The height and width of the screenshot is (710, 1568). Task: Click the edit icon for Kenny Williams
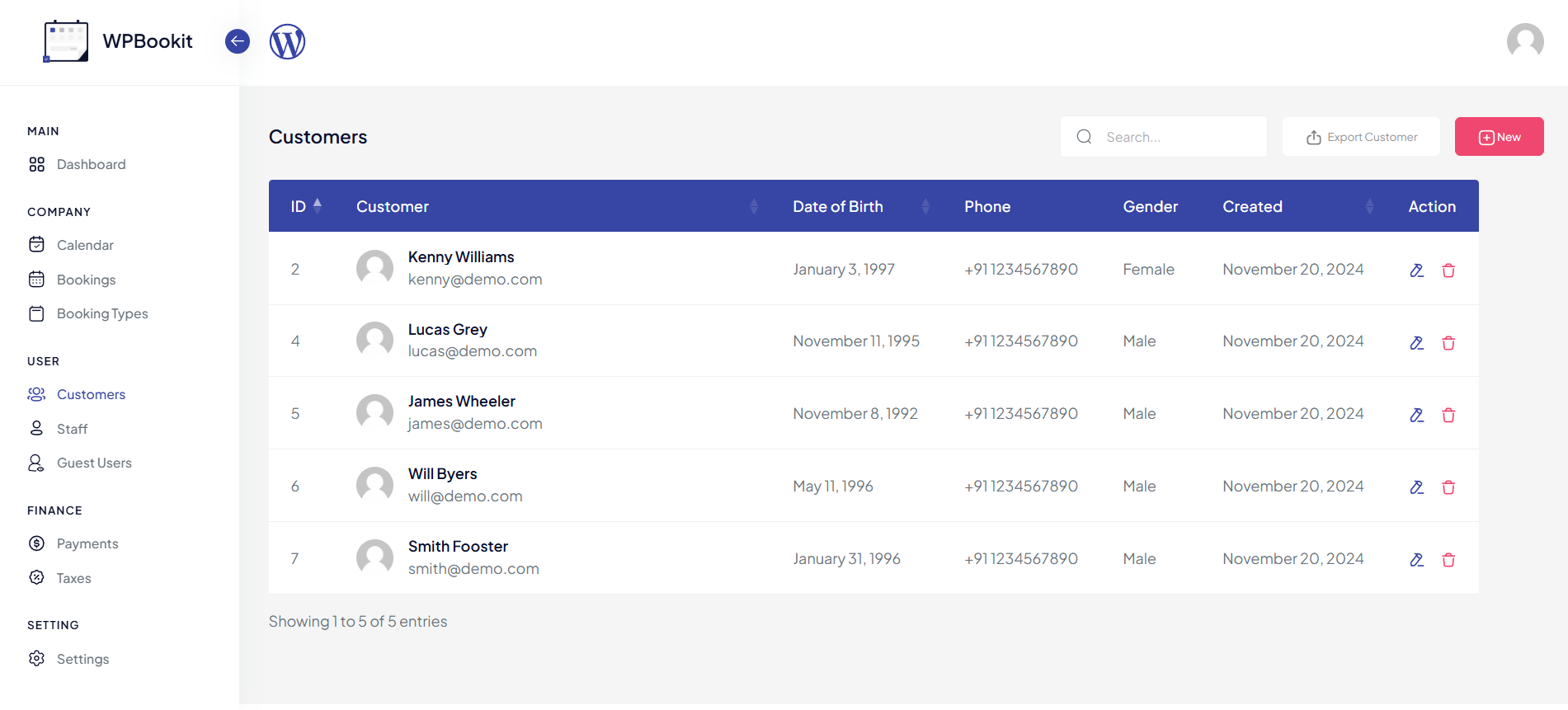[x=1416, y=270]
